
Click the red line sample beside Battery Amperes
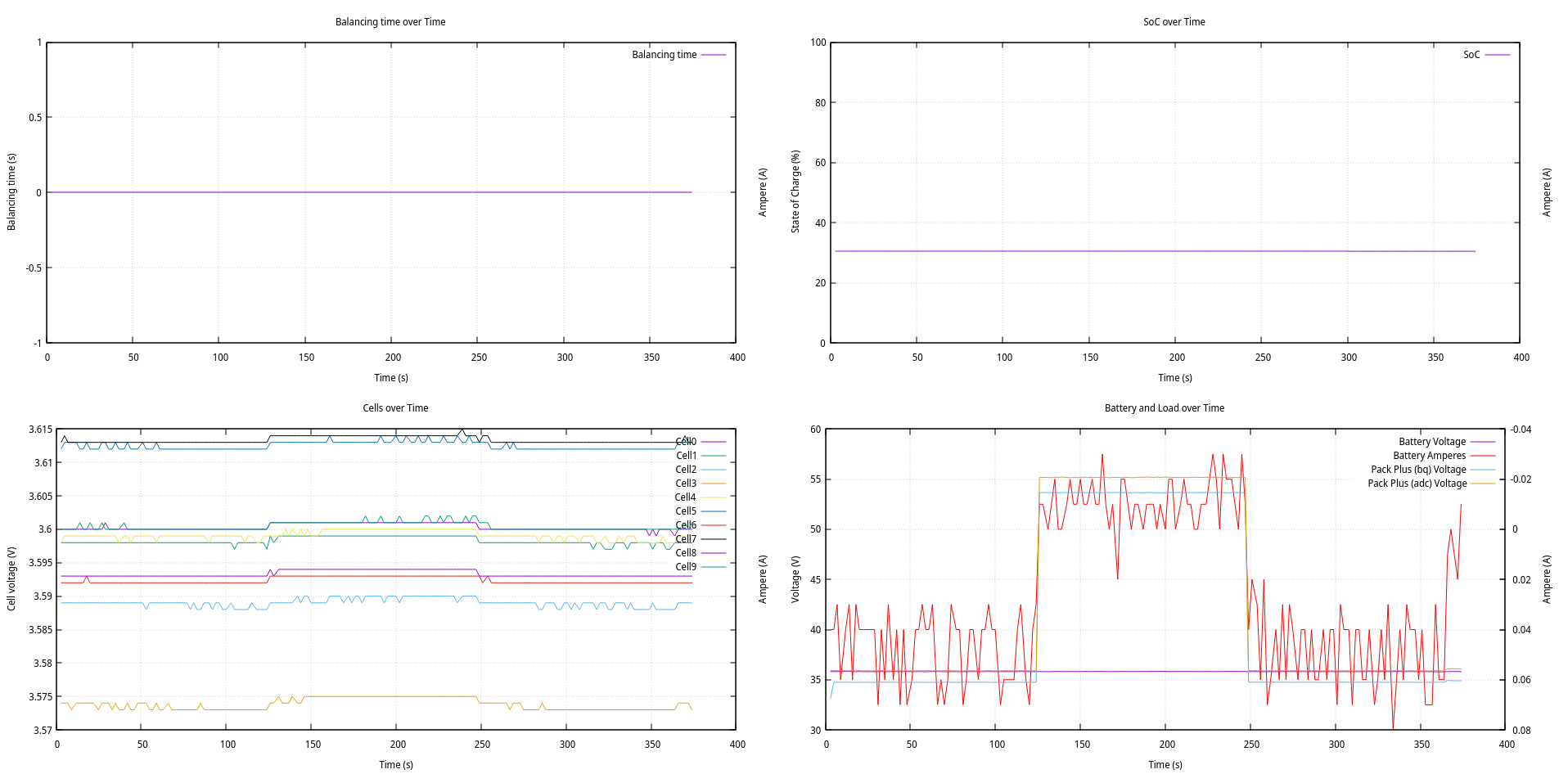click(x=1483, y=456)
